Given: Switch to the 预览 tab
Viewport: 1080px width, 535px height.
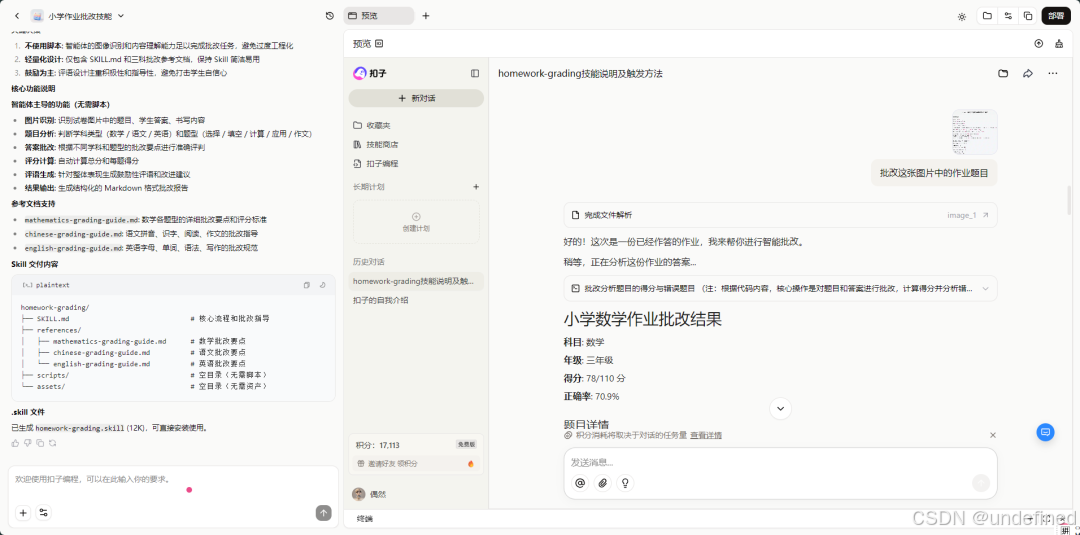Looking at the screenshot, I should (378, 16).
